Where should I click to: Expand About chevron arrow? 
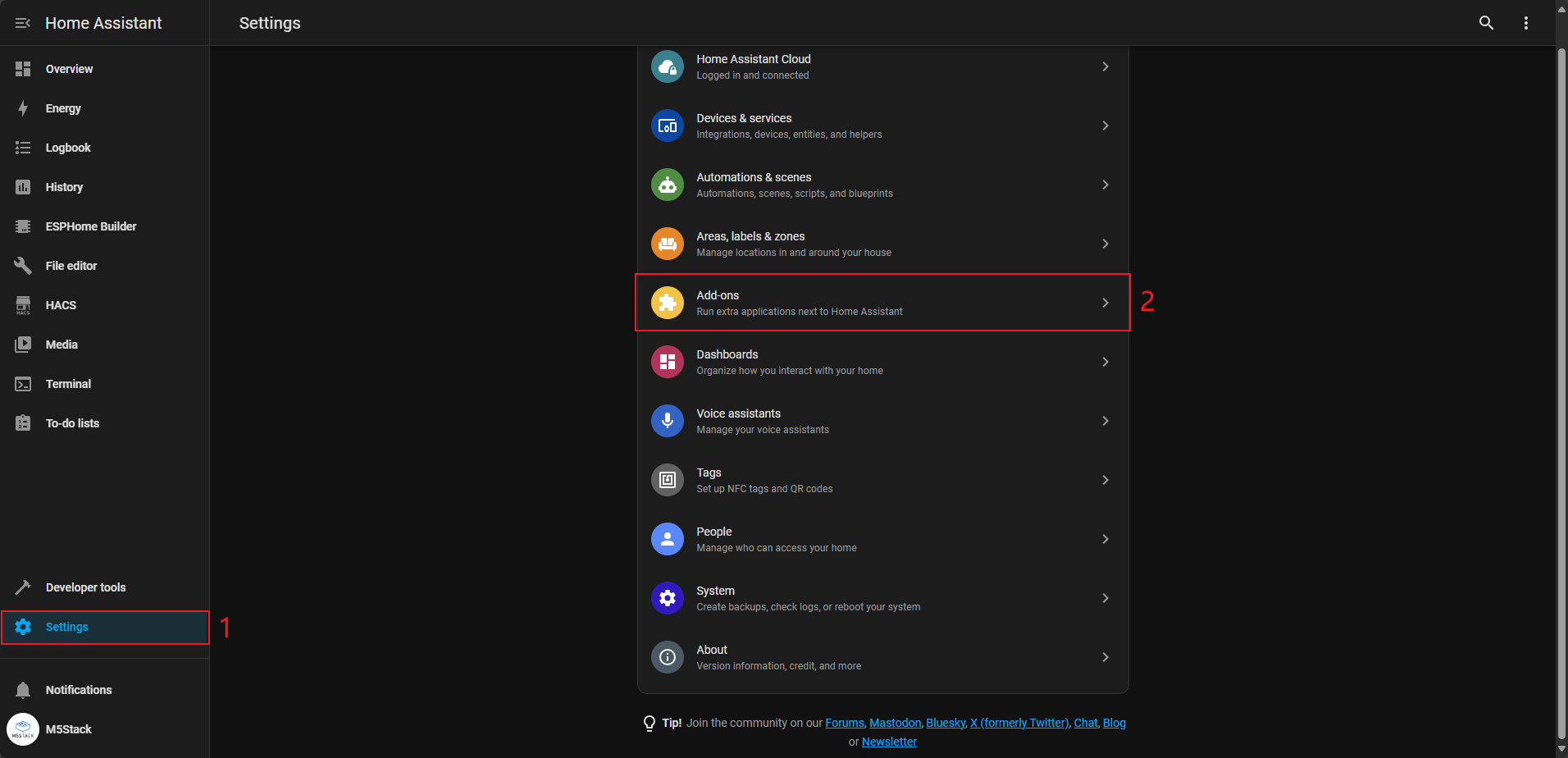[1105, 657]
